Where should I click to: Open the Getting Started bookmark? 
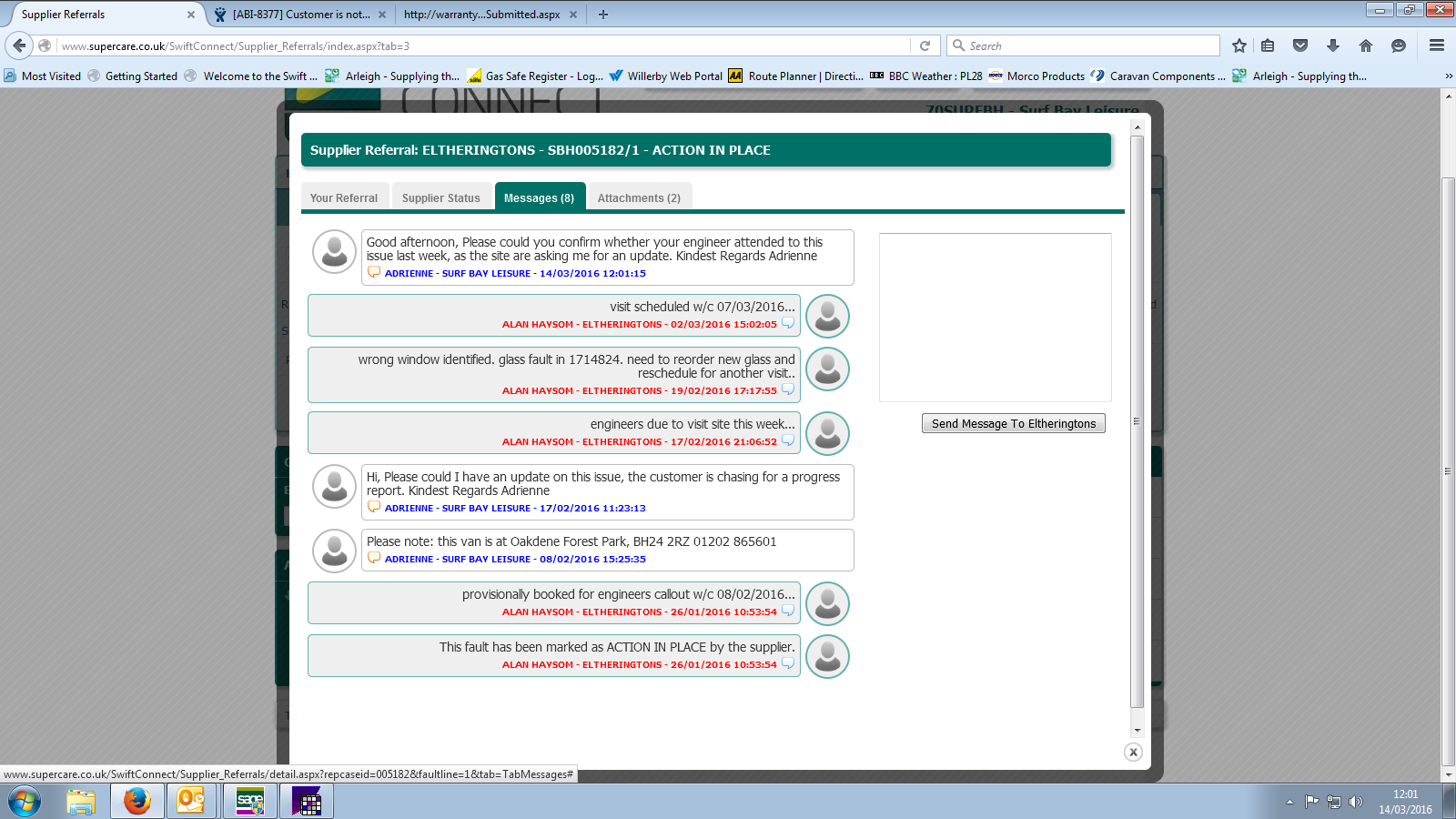pyautogui.click(x=133, y=76)
